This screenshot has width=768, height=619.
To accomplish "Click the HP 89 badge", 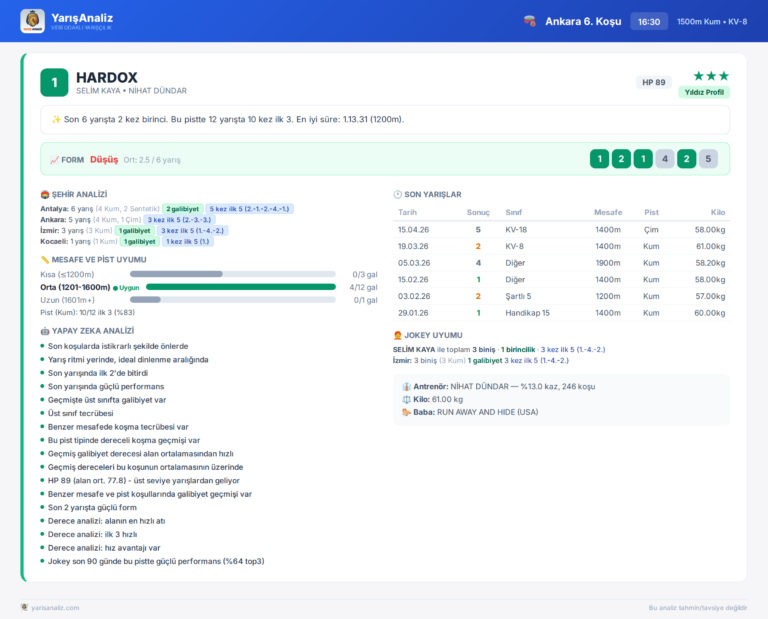I will pyautogui.click(x=653, y=82).
